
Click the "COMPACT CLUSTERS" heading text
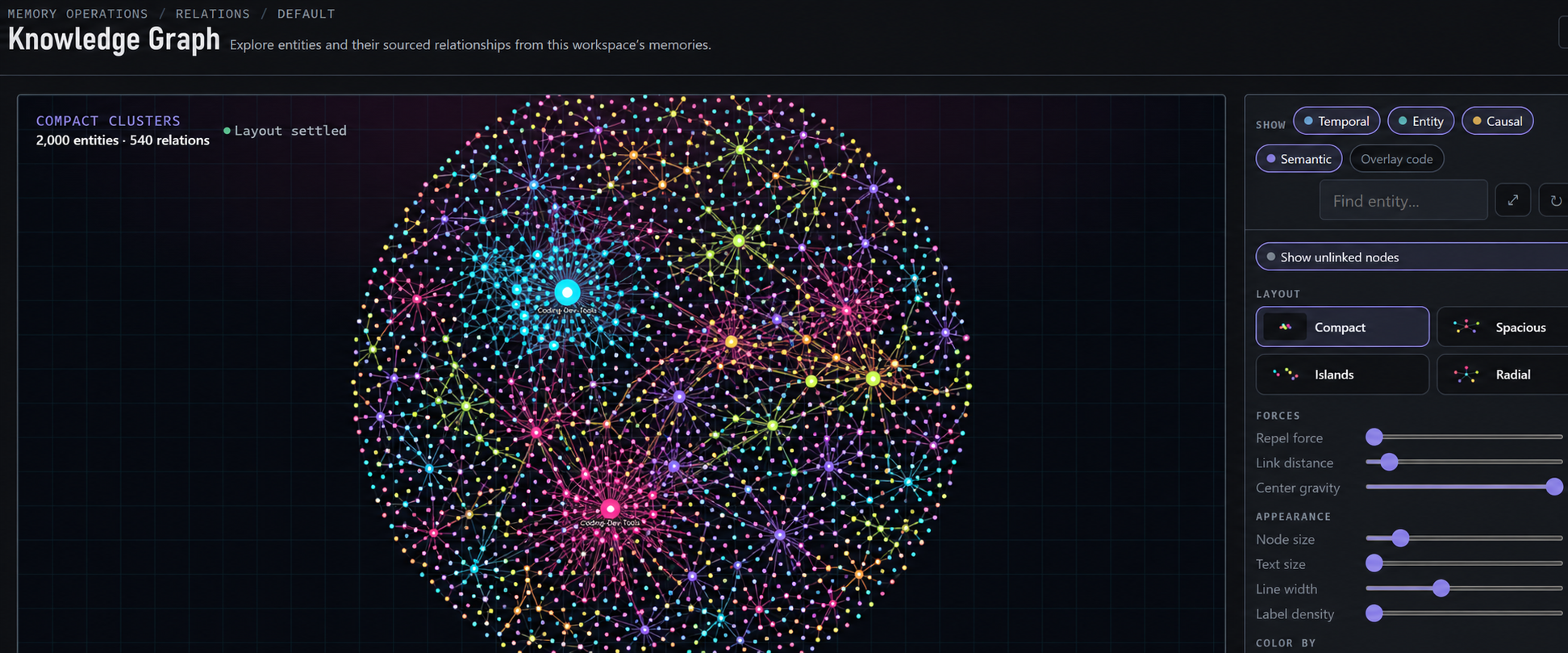[x=108, y=120]
